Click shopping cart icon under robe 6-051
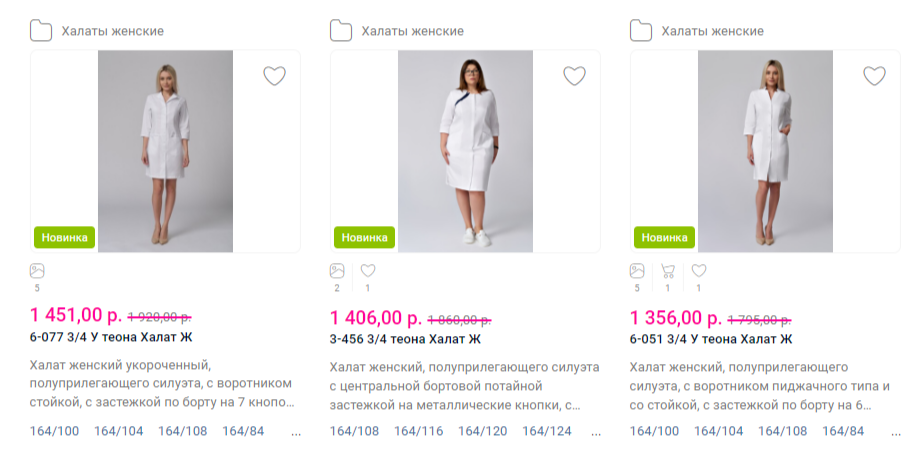The width and height of the screenshot is (901, 450). click(668, 271)
